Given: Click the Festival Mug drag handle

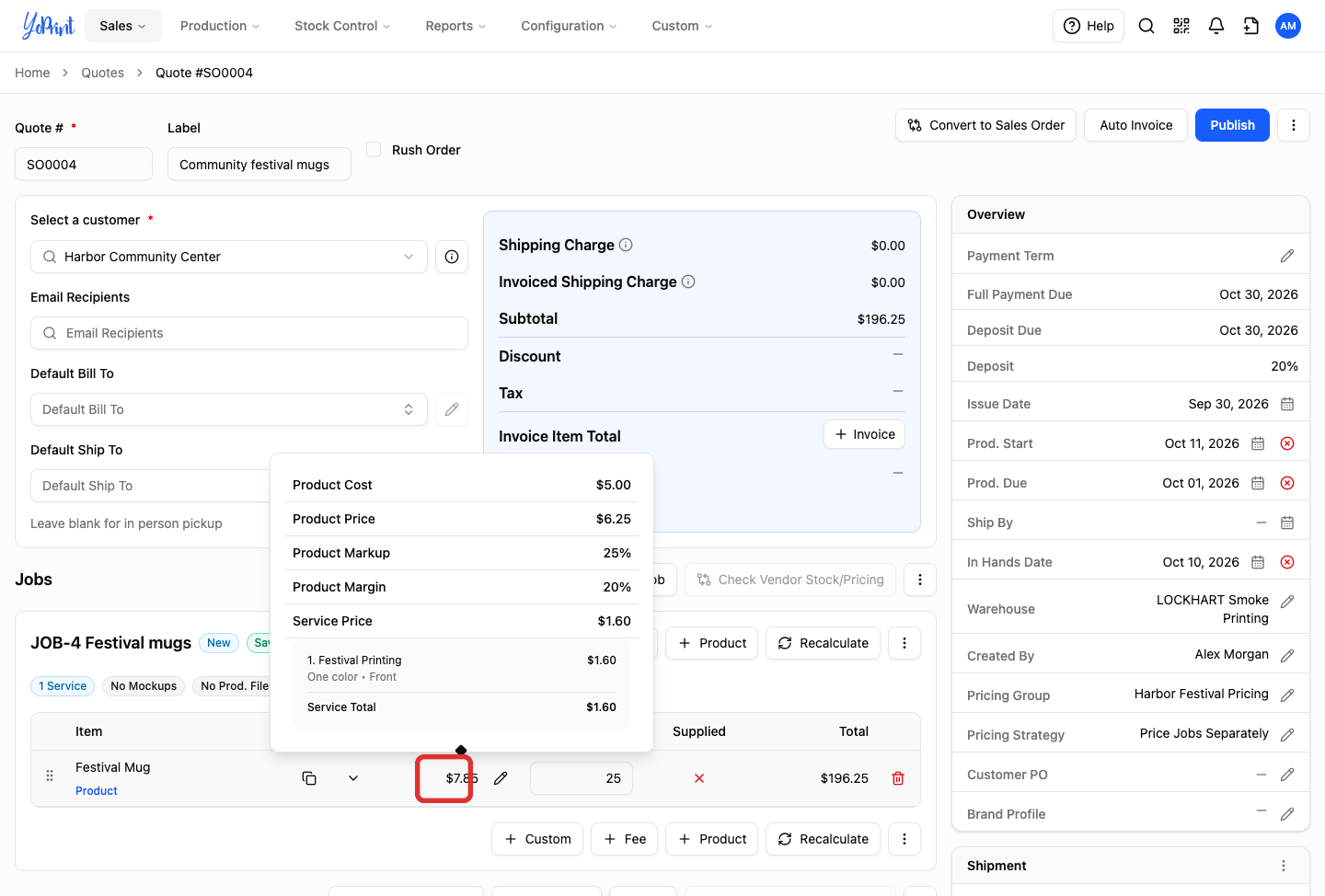Looking at the screenshot, I should click(50, 776).
